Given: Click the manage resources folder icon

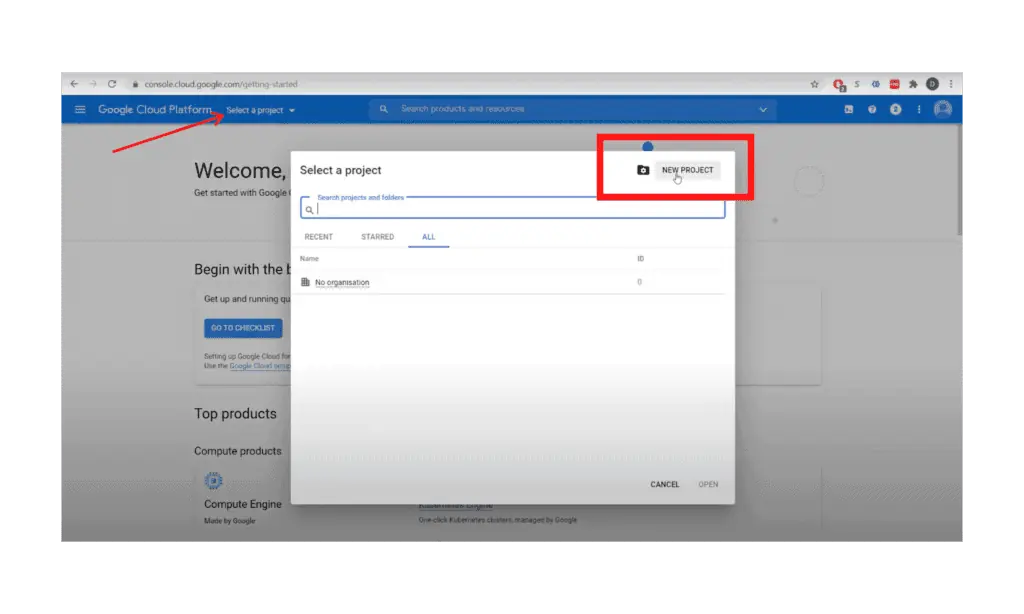Looking at the screenshot, I should click(x=643, y=170).
